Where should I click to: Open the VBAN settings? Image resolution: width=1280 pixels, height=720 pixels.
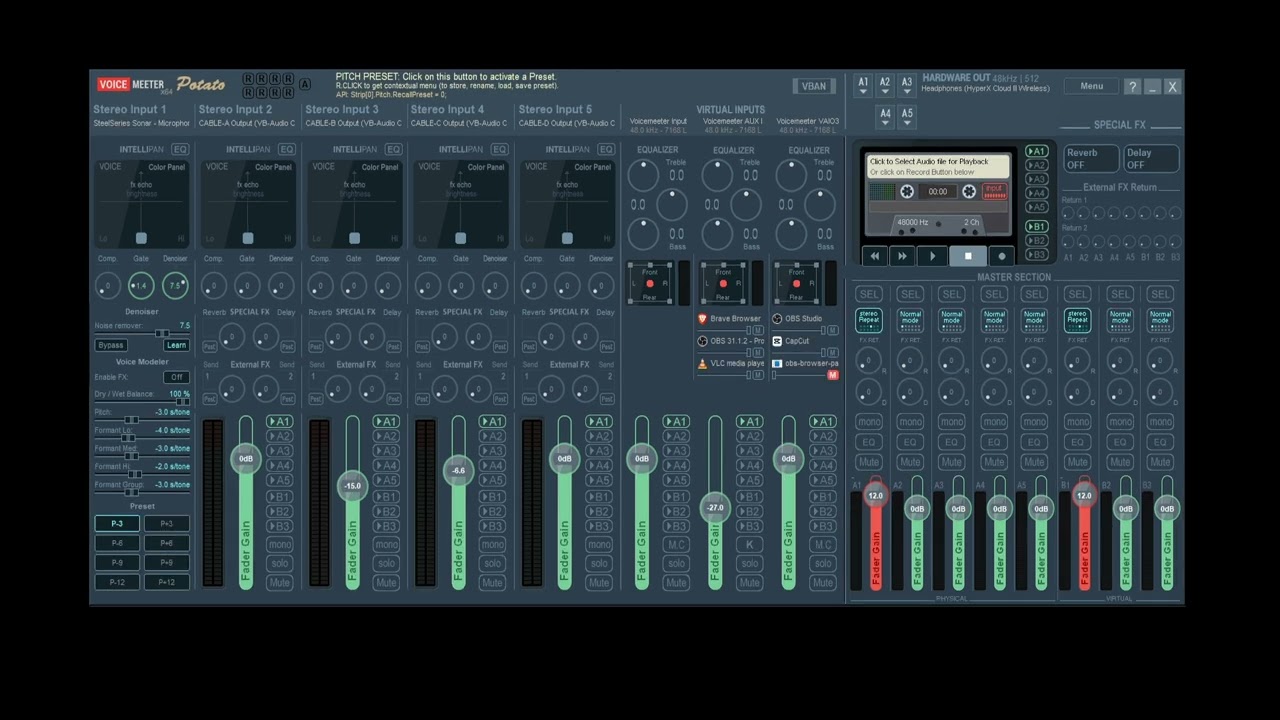coord(814,86)
